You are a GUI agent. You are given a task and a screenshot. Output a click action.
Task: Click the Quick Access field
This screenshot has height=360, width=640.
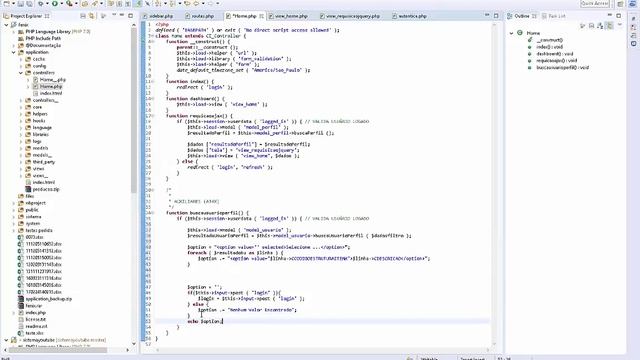(595, 3)
